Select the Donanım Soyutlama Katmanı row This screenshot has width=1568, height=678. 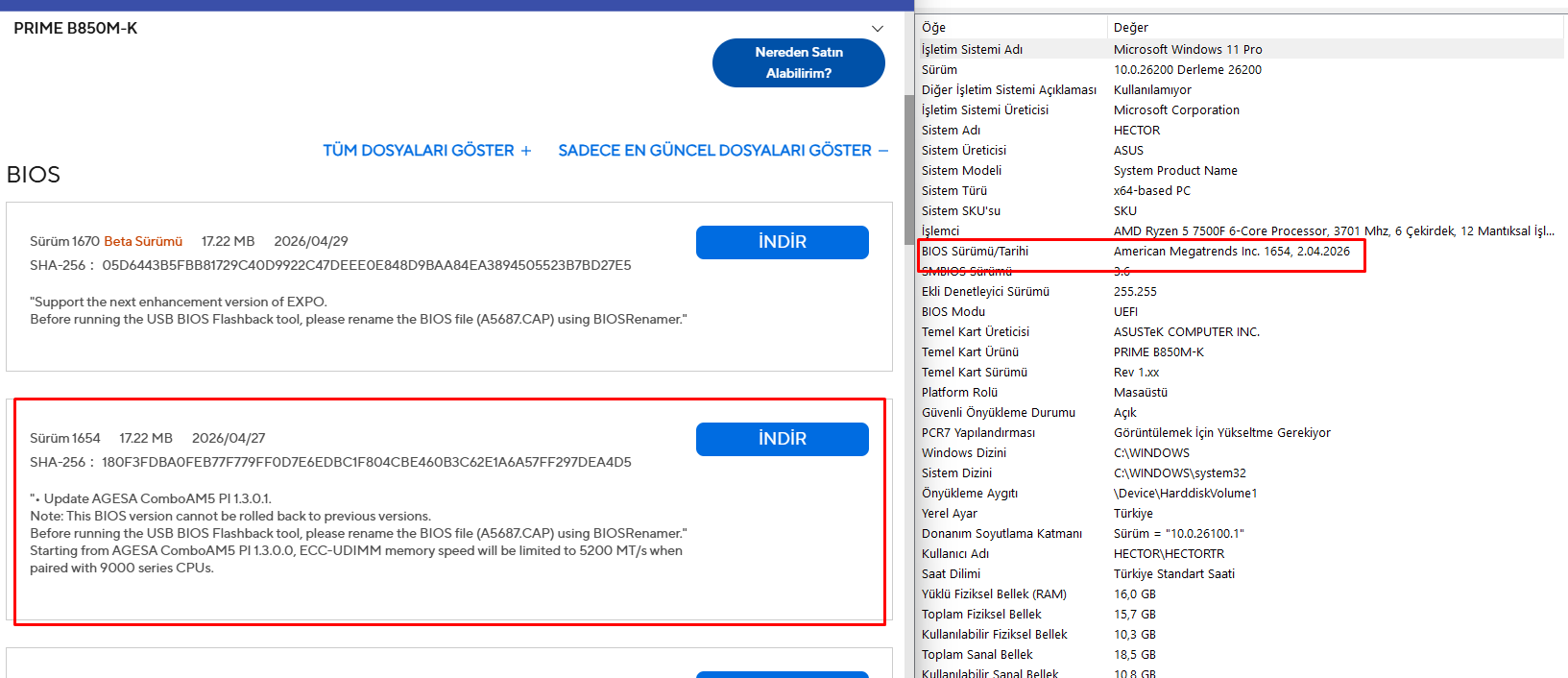(1241, 533)
